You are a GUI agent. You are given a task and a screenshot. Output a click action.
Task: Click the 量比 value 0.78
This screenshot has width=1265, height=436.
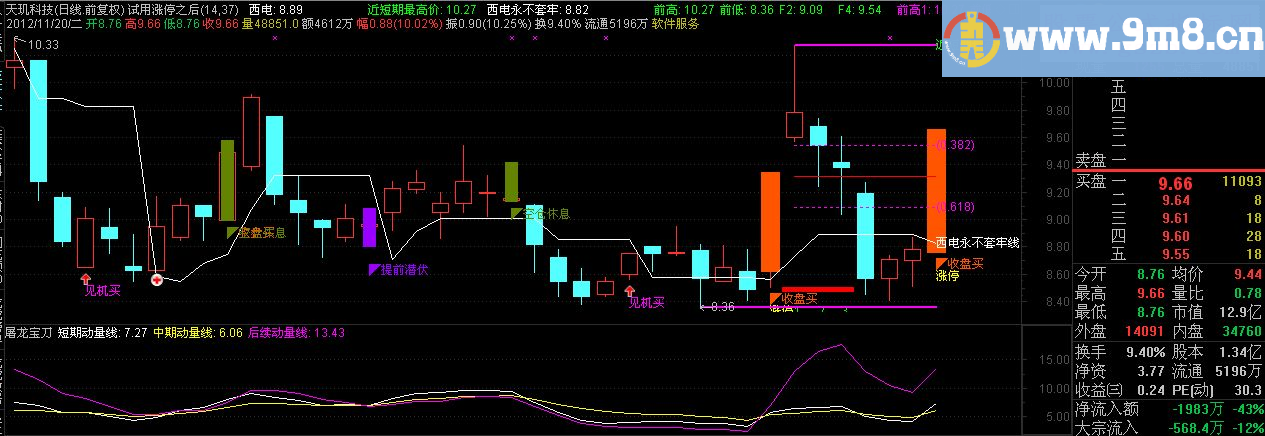pos(1246,292)
